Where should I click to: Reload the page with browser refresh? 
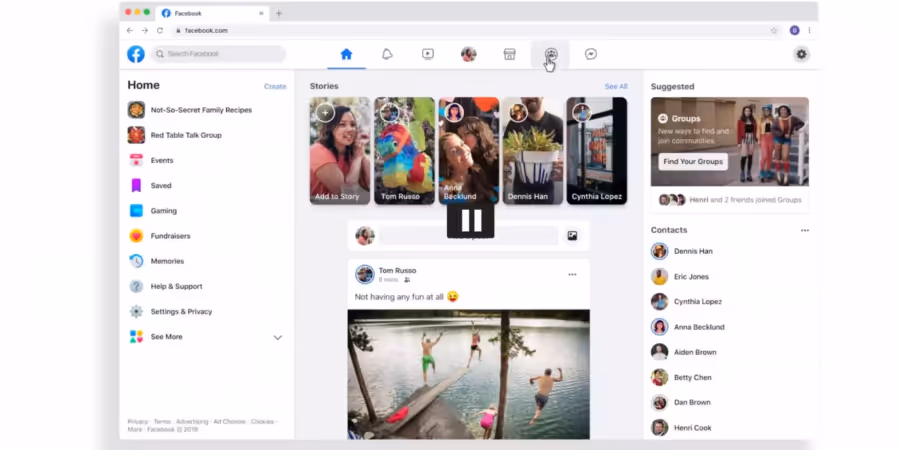pos(160,30)
